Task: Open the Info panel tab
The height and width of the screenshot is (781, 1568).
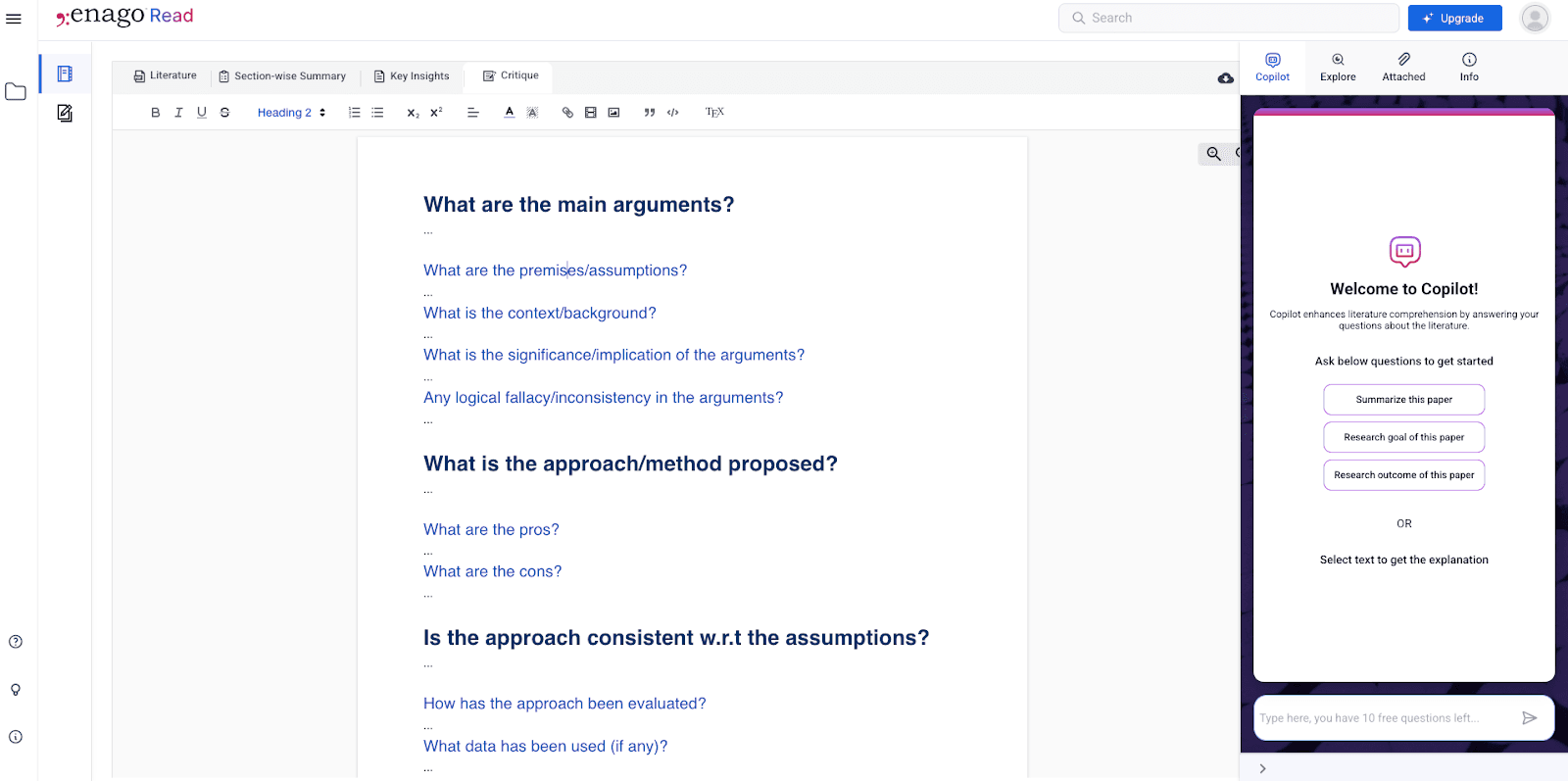Action: 1469,68
